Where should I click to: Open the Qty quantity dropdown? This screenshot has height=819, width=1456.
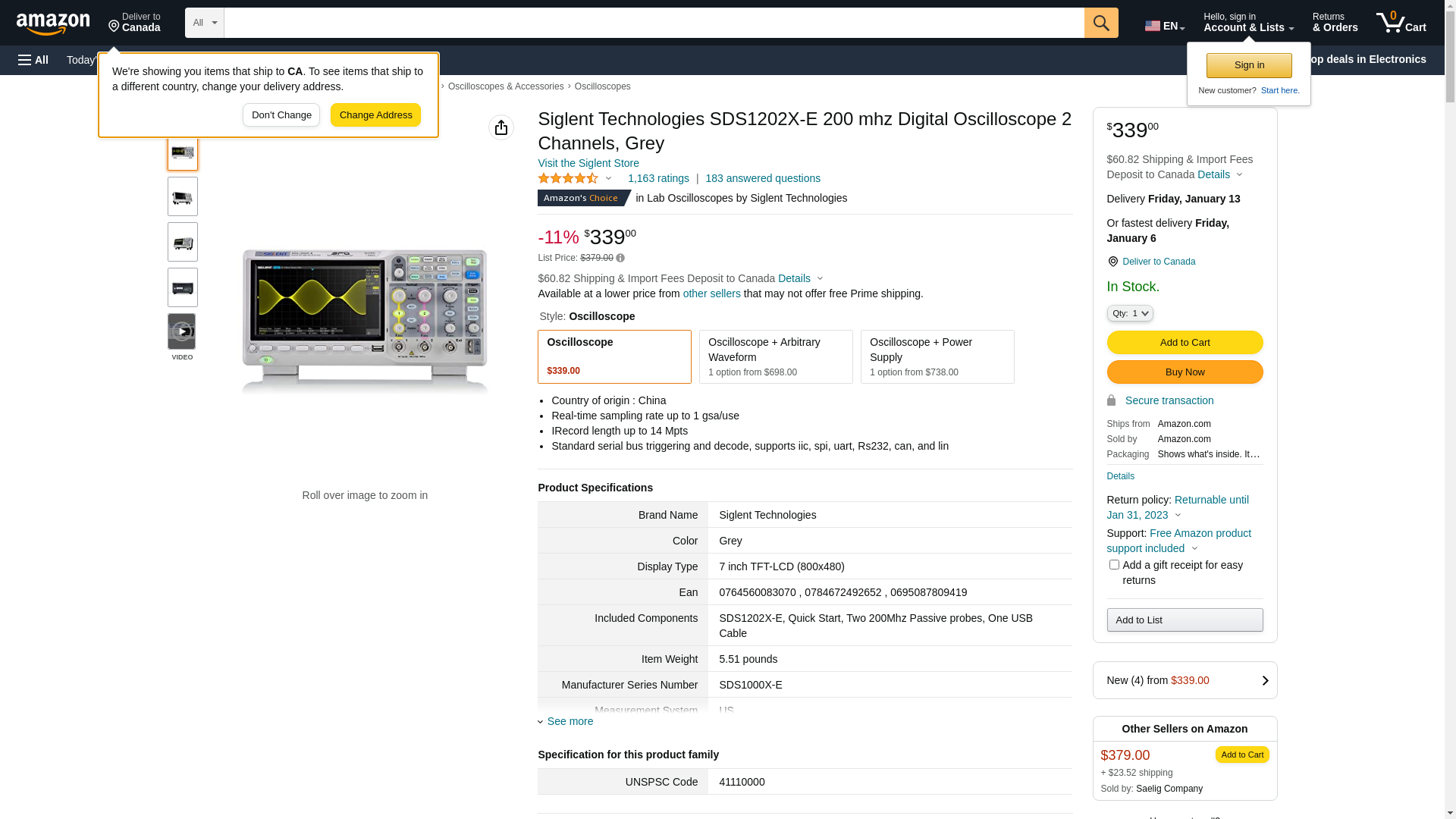click(1129, 313)
